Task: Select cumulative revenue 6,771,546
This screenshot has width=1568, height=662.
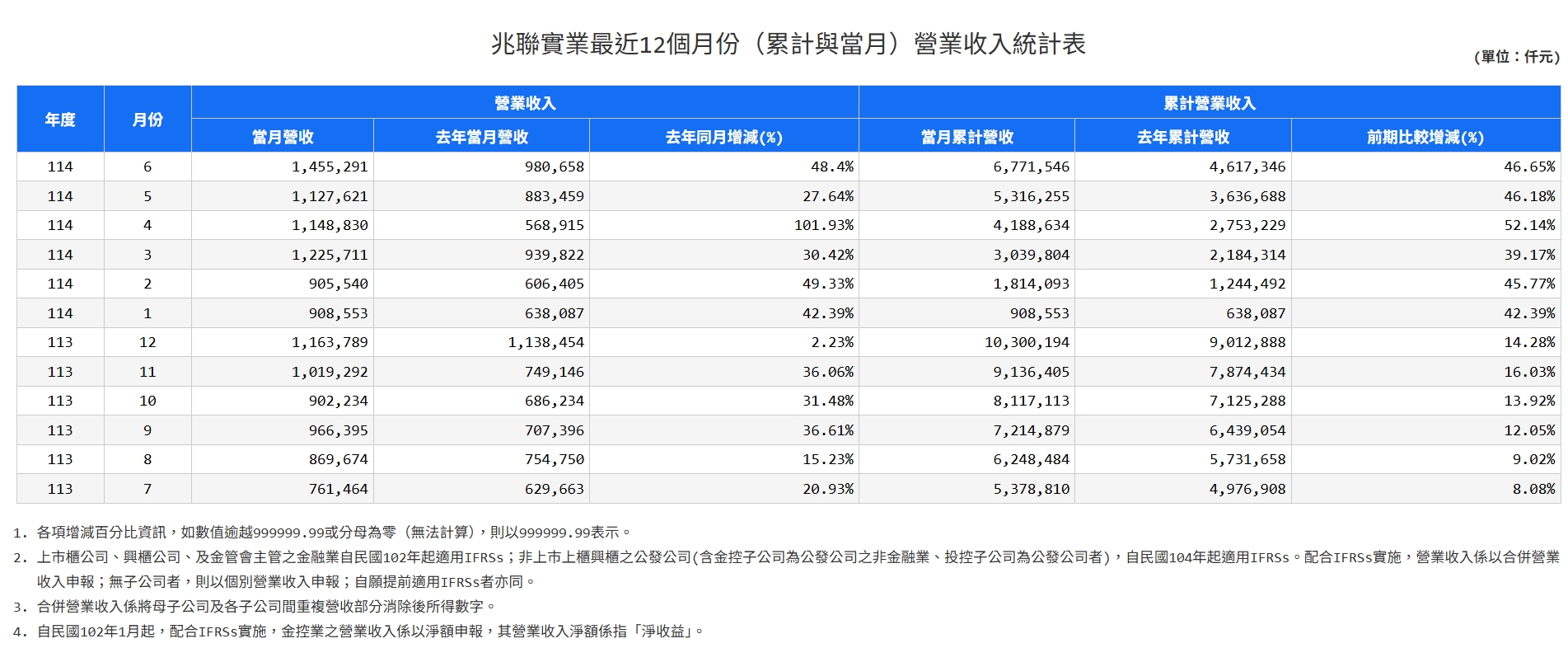Action: tap(1031, 167)
